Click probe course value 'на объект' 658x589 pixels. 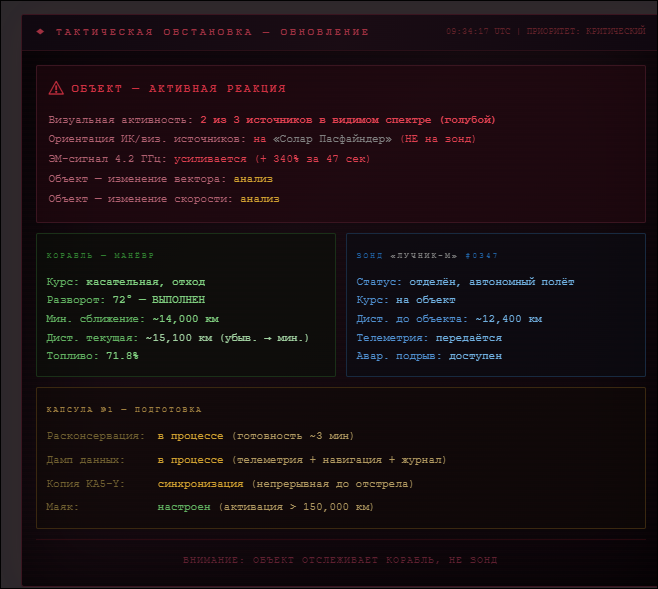426,300
